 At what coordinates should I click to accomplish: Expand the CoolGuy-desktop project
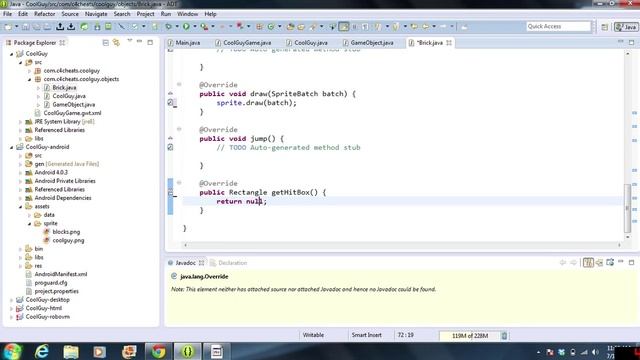coord(11,300)
